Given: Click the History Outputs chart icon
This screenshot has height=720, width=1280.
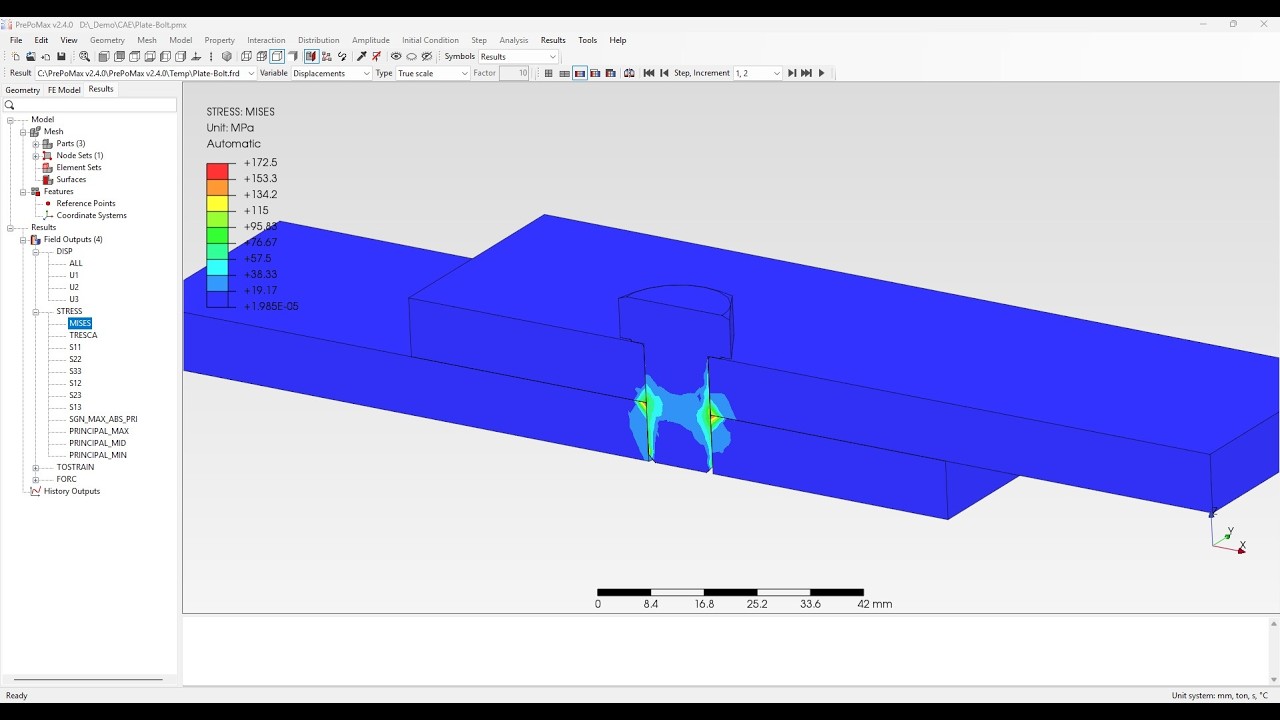Looking at the screenshot, I should (x=36, y=491).
